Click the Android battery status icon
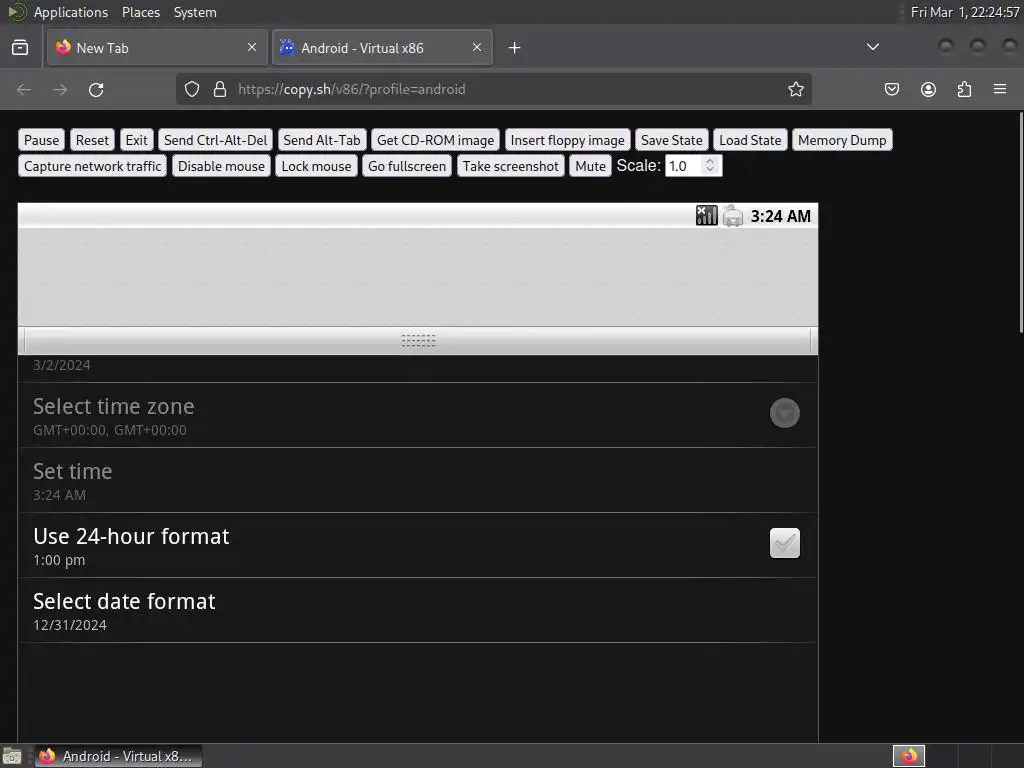Image resolution: width=1024 pixels, height=768 pixels. tap(733, 216)
